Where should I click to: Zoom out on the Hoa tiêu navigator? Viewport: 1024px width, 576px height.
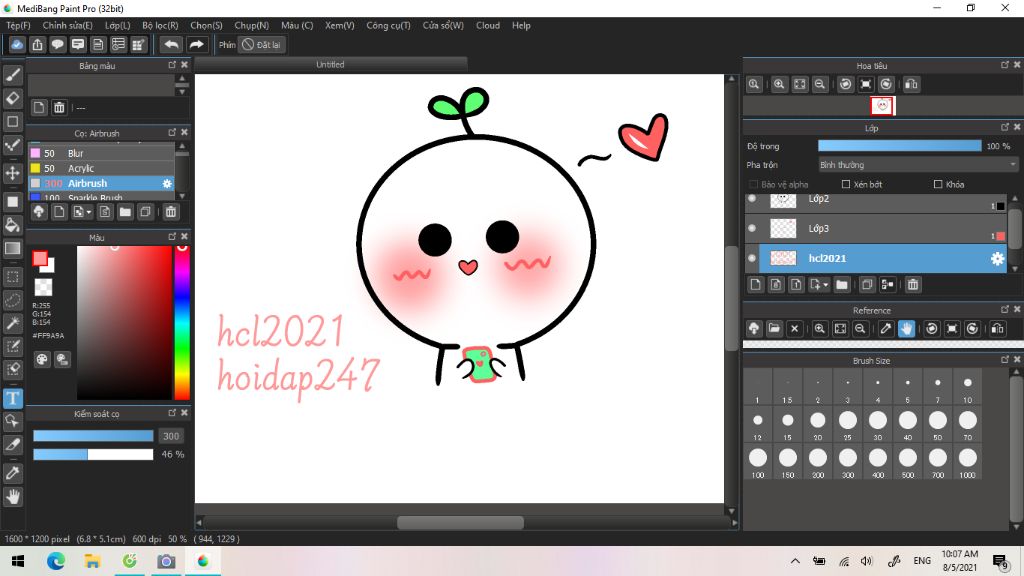[820, 84]
